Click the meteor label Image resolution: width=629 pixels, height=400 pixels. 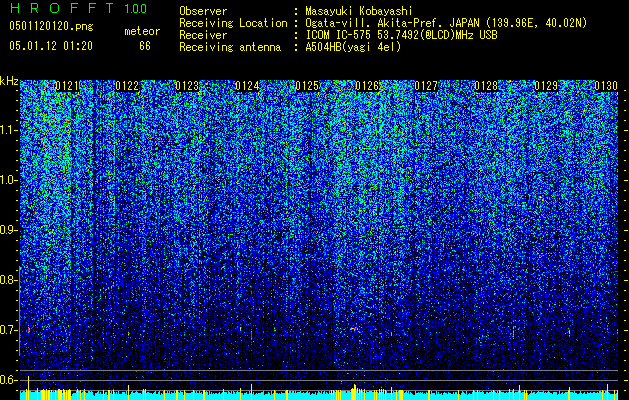tap(142, 31)
